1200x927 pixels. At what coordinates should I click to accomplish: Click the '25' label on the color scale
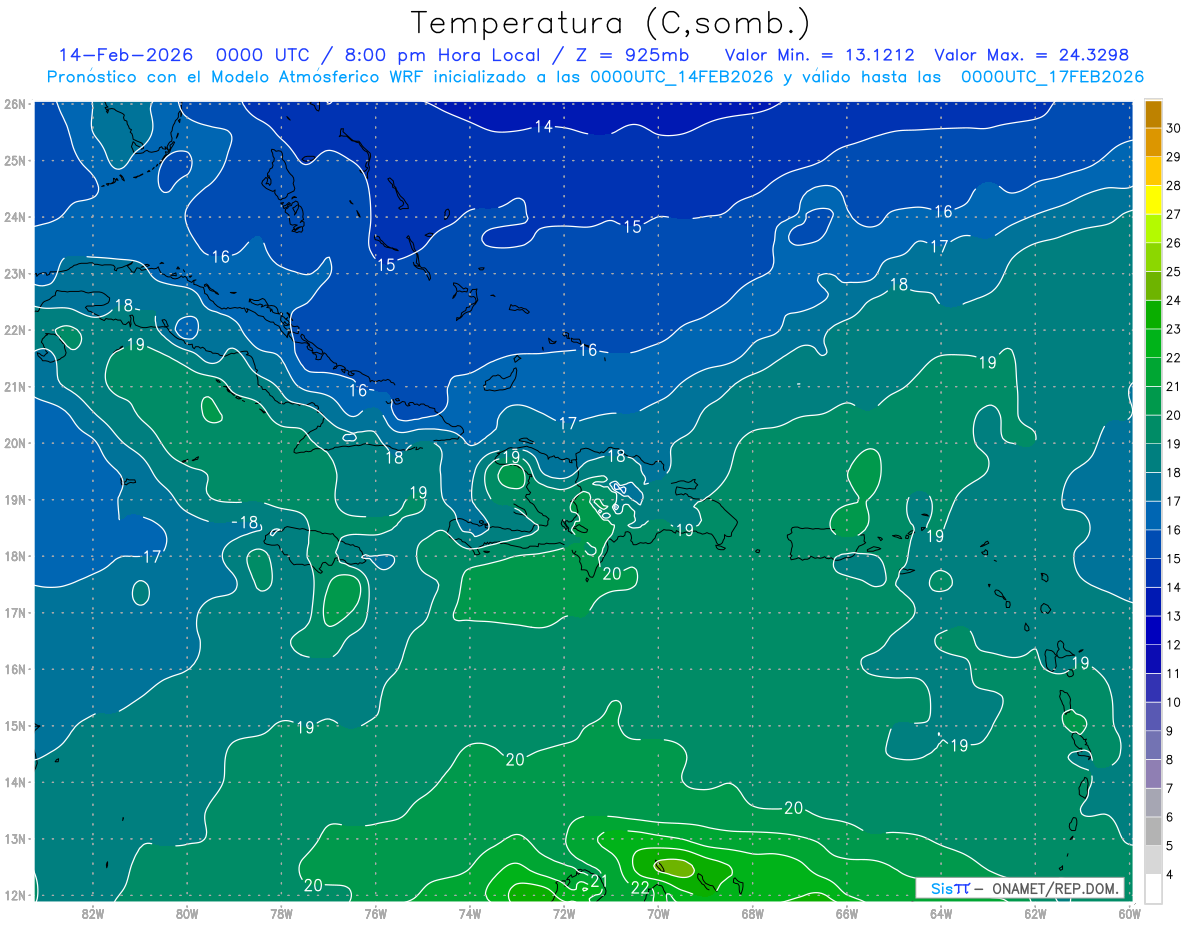[1174, 272]
